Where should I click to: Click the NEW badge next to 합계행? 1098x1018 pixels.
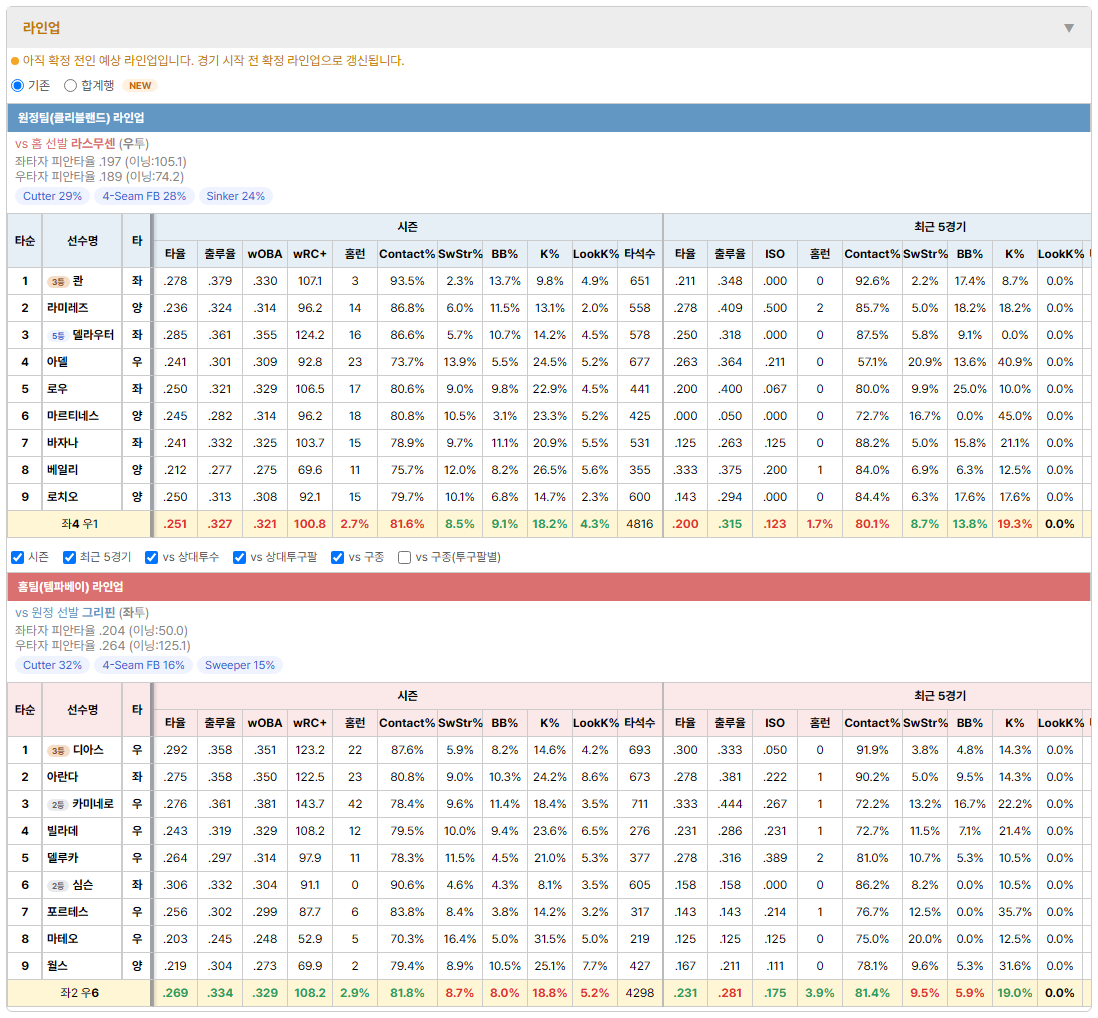(140, 85)
